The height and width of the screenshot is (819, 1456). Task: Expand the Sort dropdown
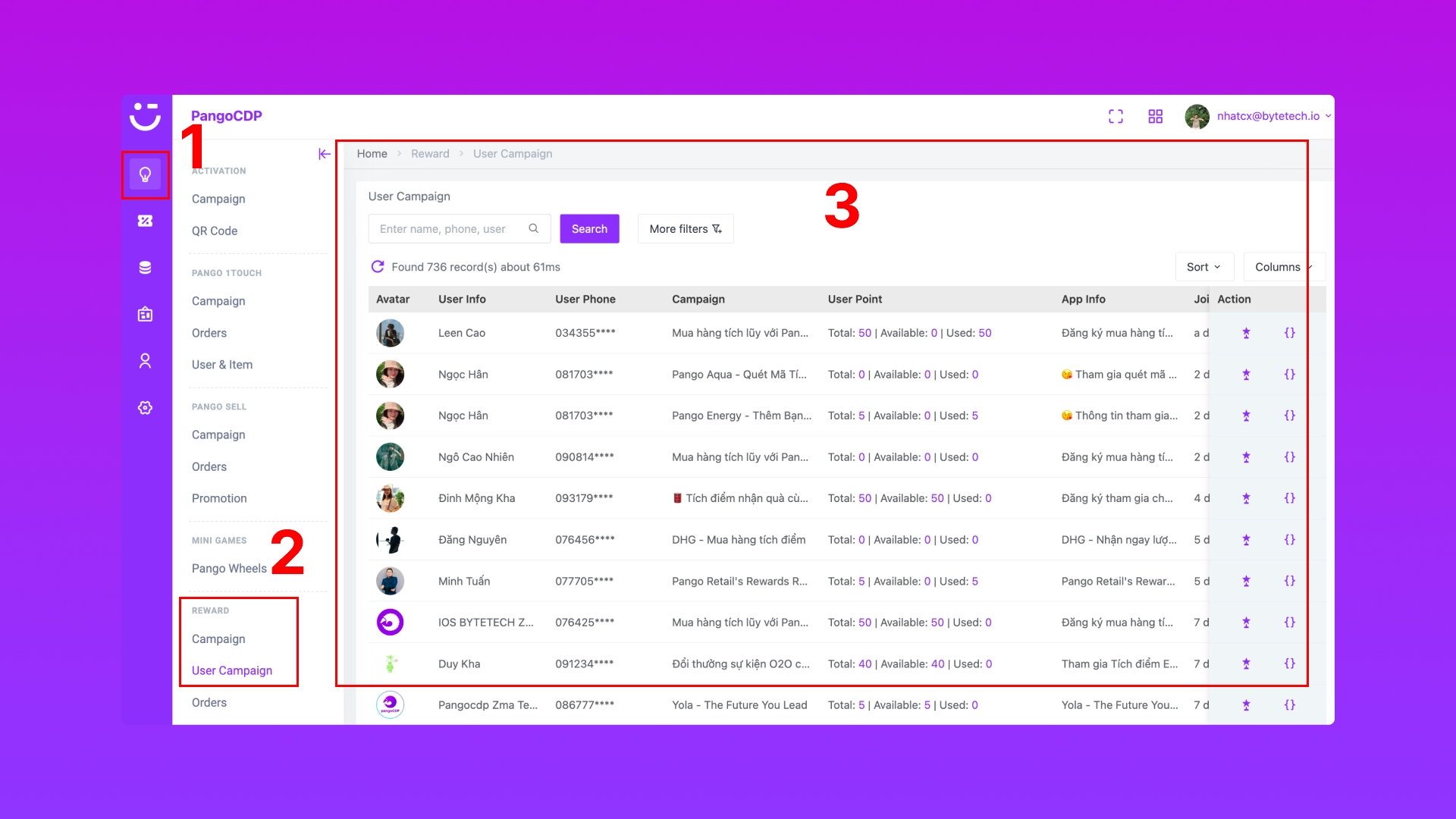coord(1203,267)
